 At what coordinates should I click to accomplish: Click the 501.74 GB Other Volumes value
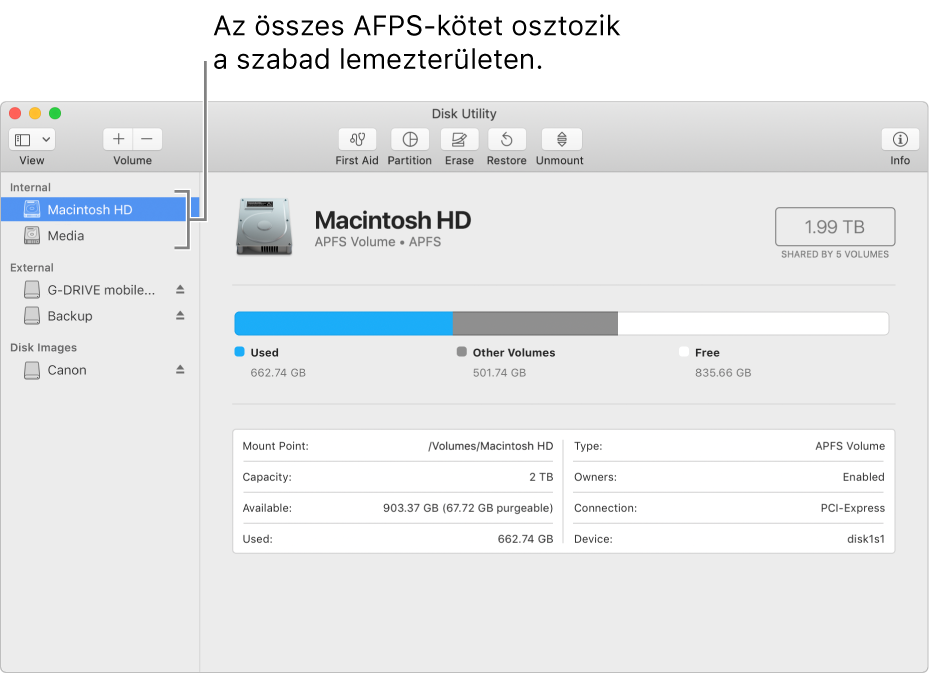click(x=499, y=373)
